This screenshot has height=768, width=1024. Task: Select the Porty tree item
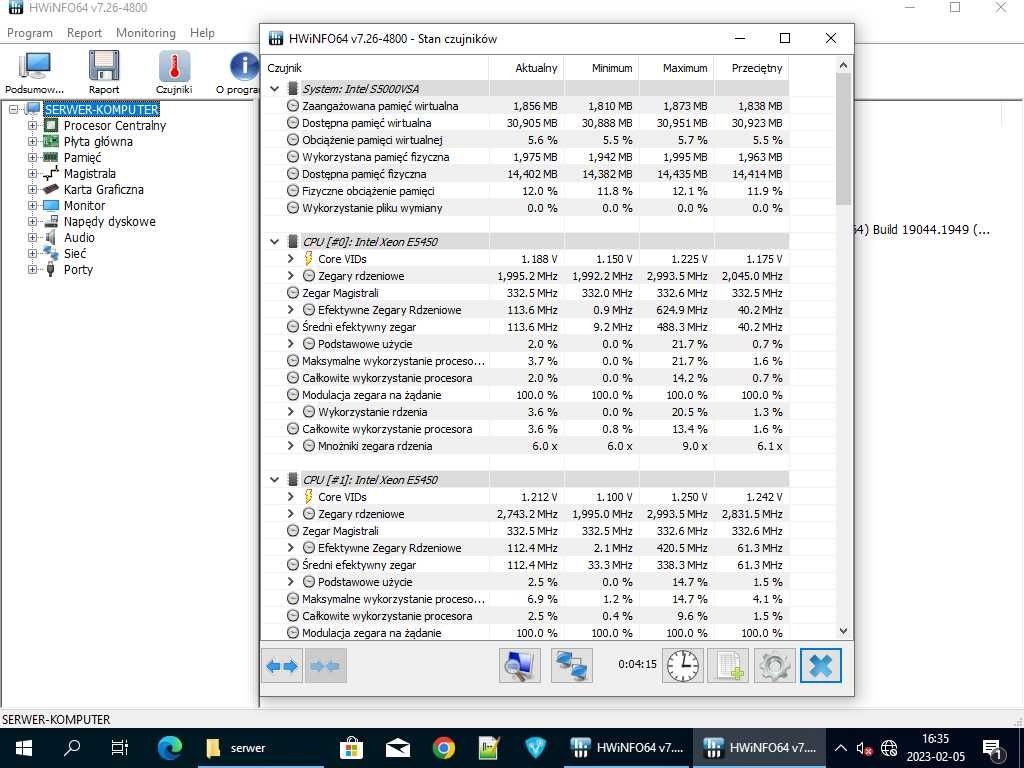[78, 270]
